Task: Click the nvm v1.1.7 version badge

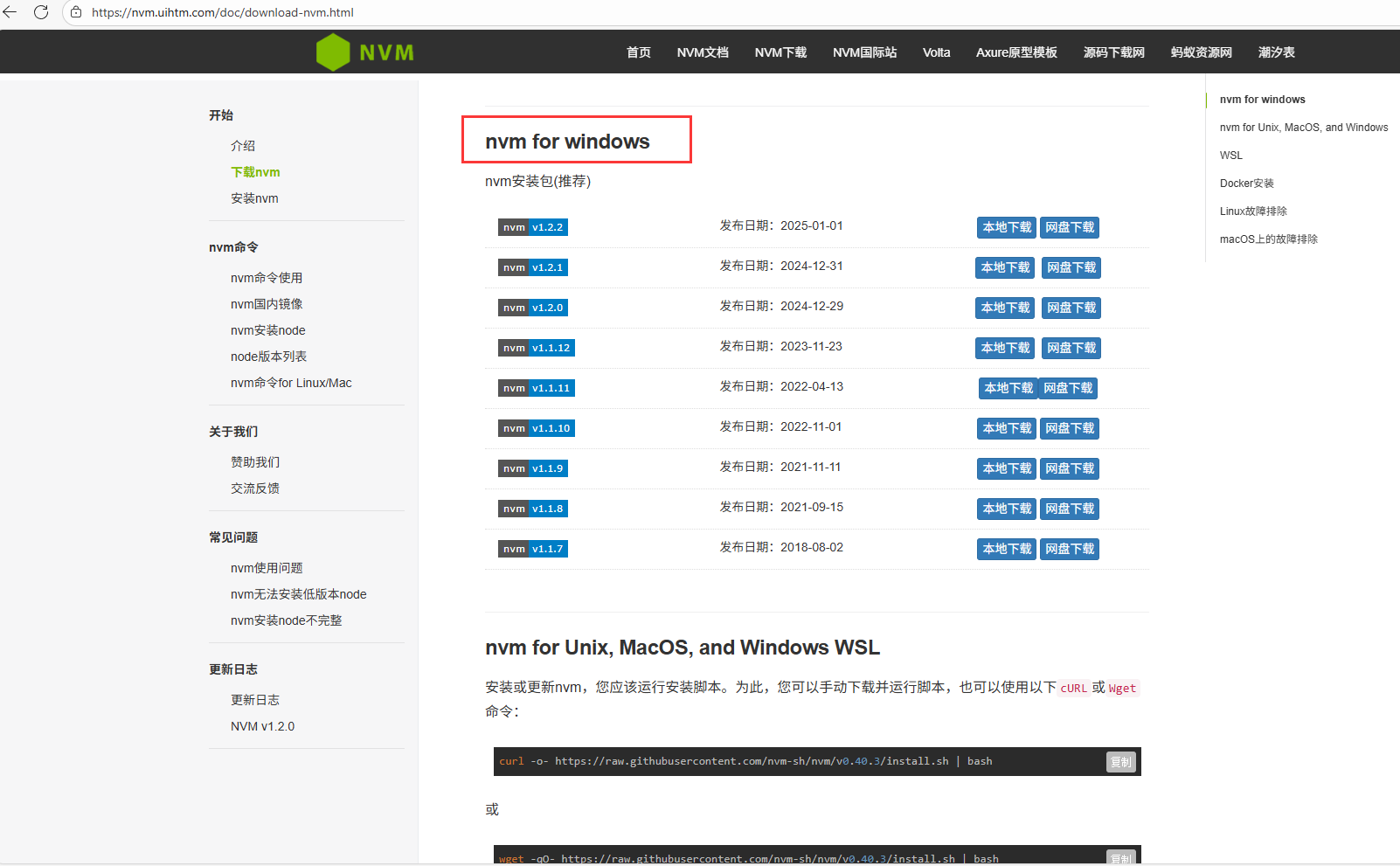Action: click(533, 549)
